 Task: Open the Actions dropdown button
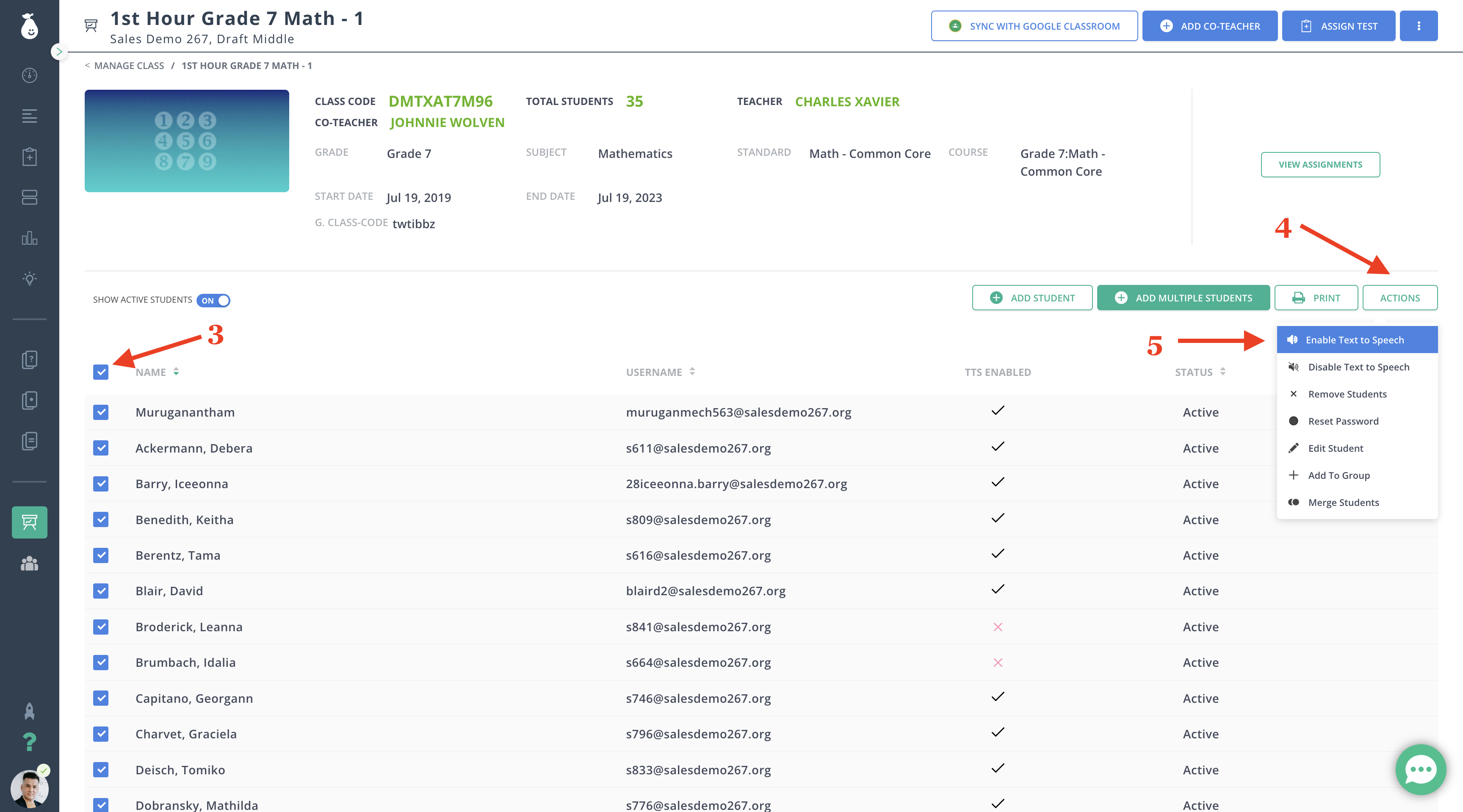[x=1399, y=298]
